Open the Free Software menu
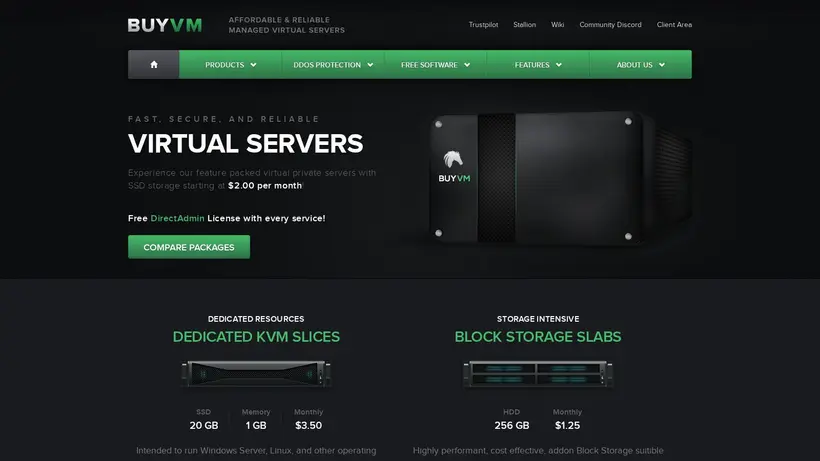Viewport: 820px width, 461px height. 435,64
